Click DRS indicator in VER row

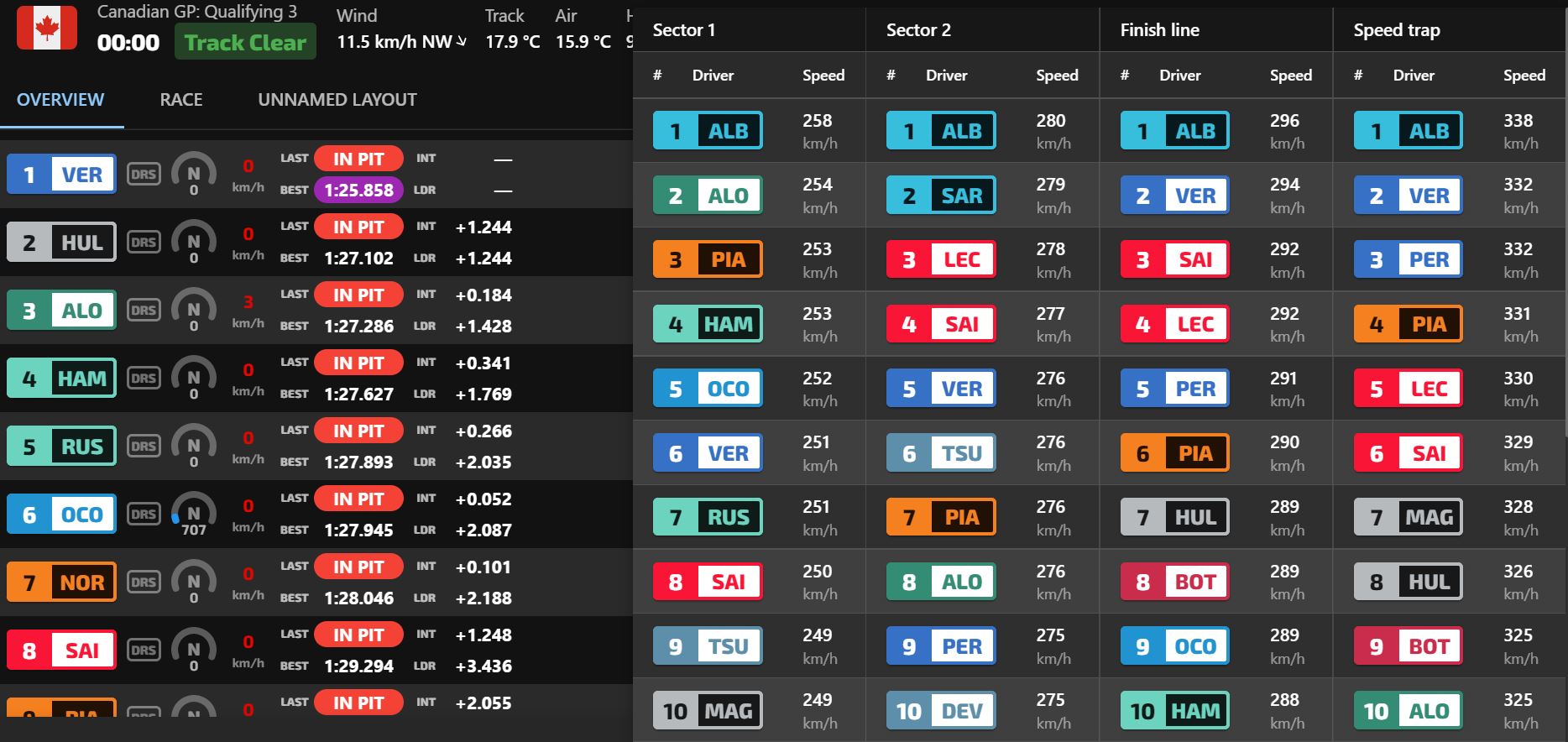point(144,174)
